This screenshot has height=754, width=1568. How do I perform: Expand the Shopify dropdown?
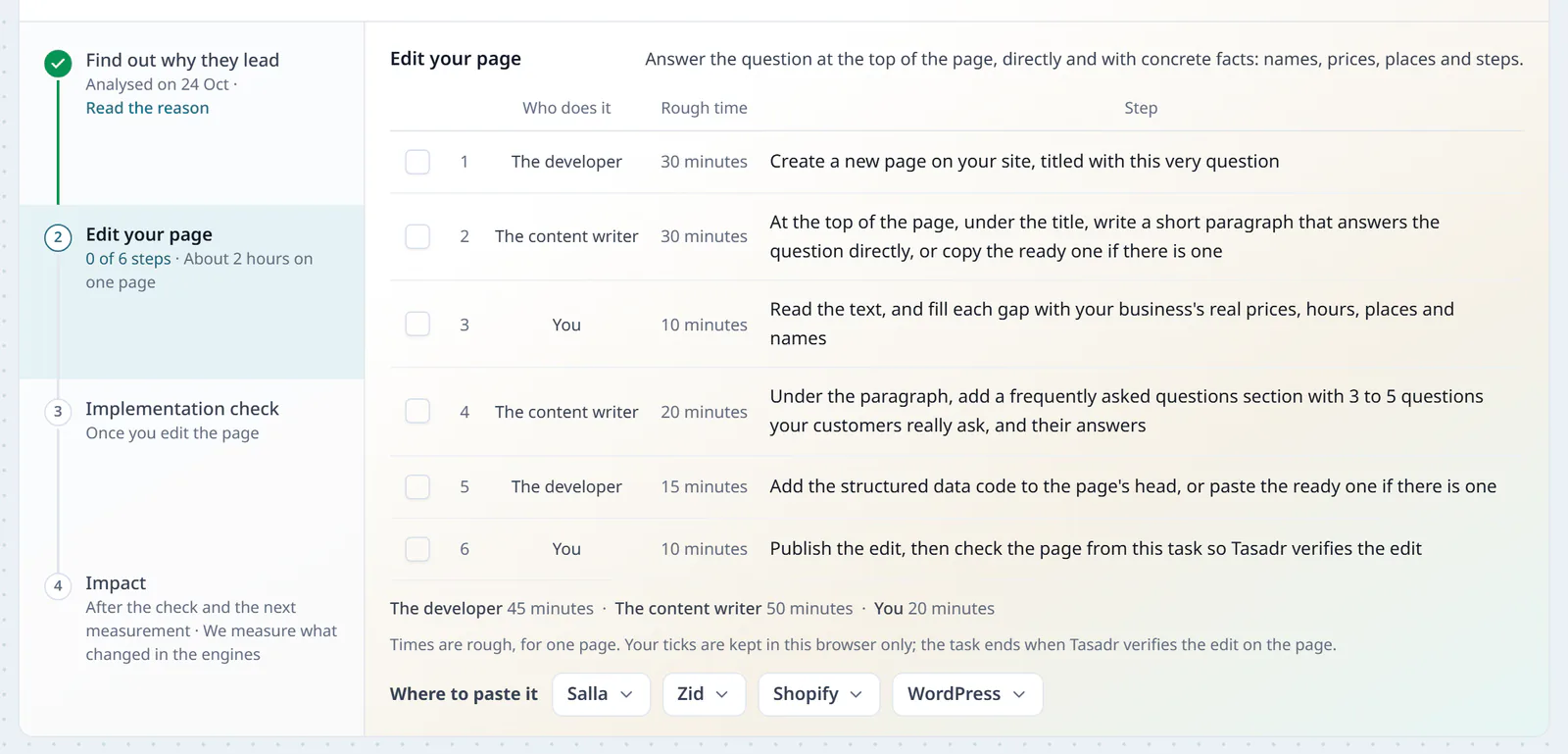coord(818,694)
